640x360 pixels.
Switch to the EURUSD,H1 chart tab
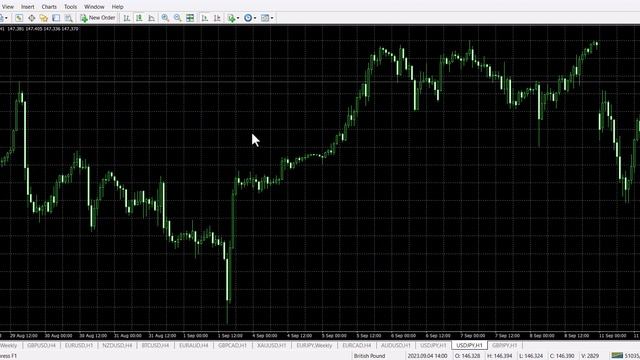(79, 345)
